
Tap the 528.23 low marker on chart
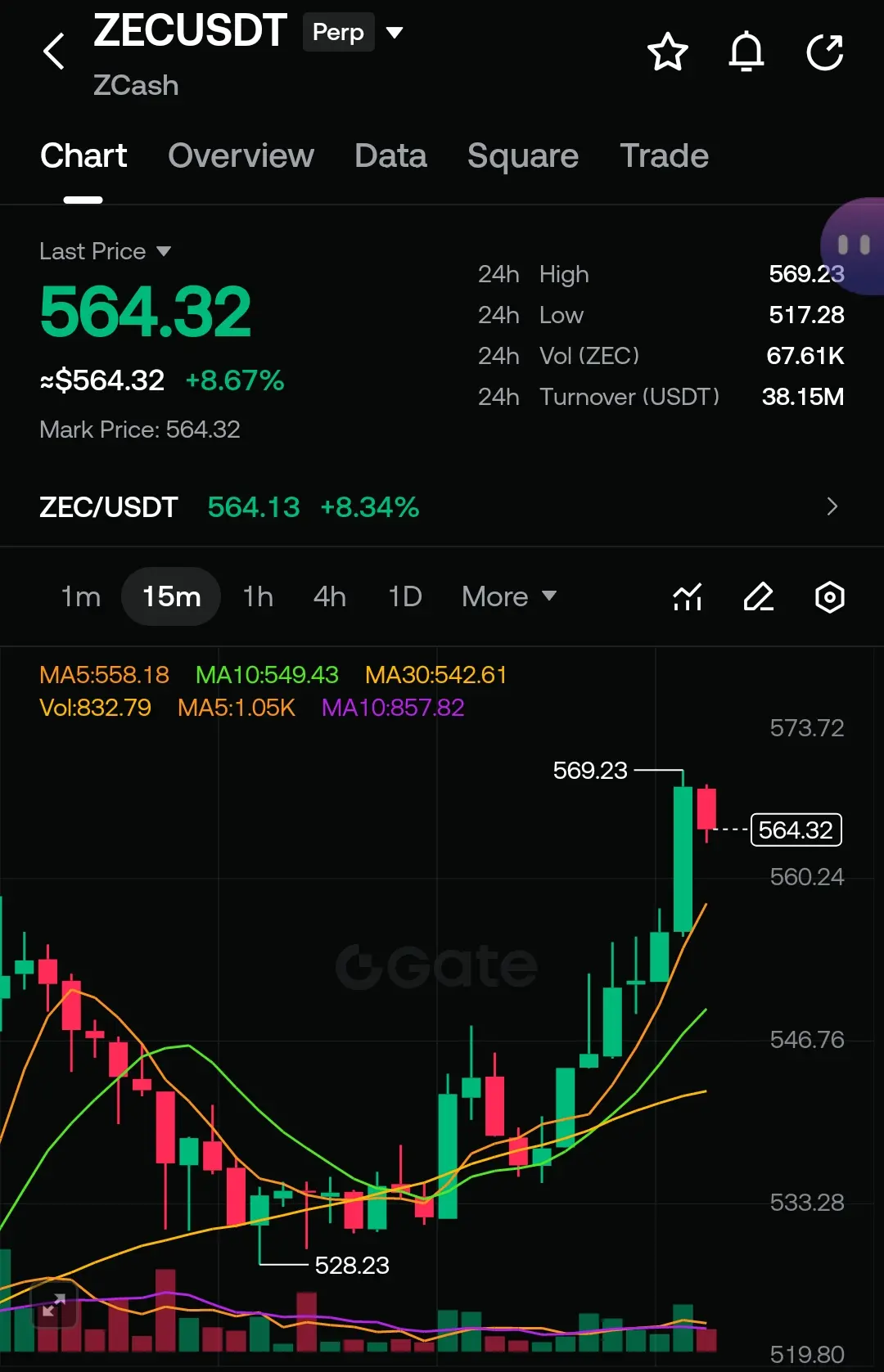point(352,1266)
